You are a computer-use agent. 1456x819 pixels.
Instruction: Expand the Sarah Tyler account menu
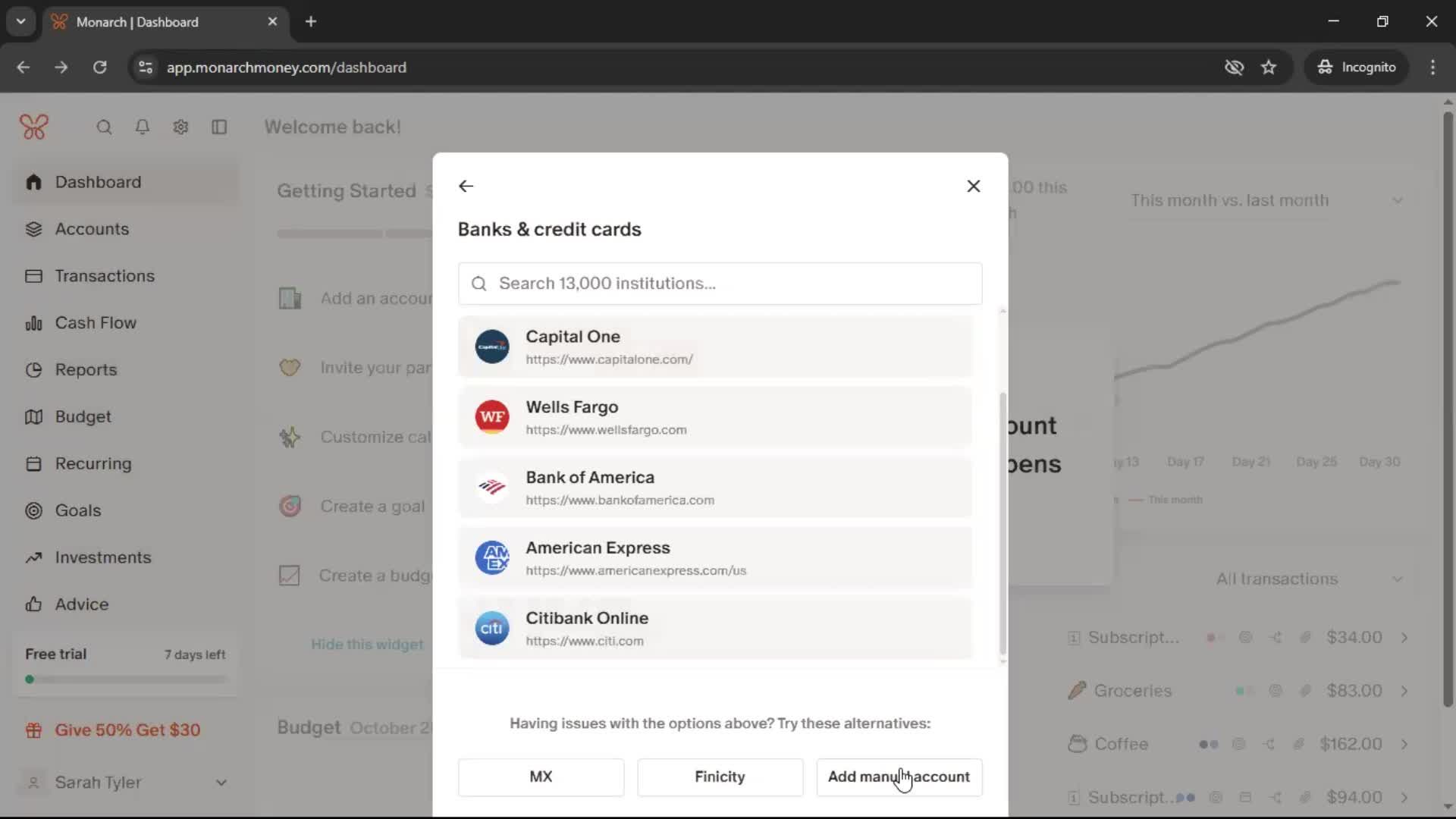click(220, 783)
